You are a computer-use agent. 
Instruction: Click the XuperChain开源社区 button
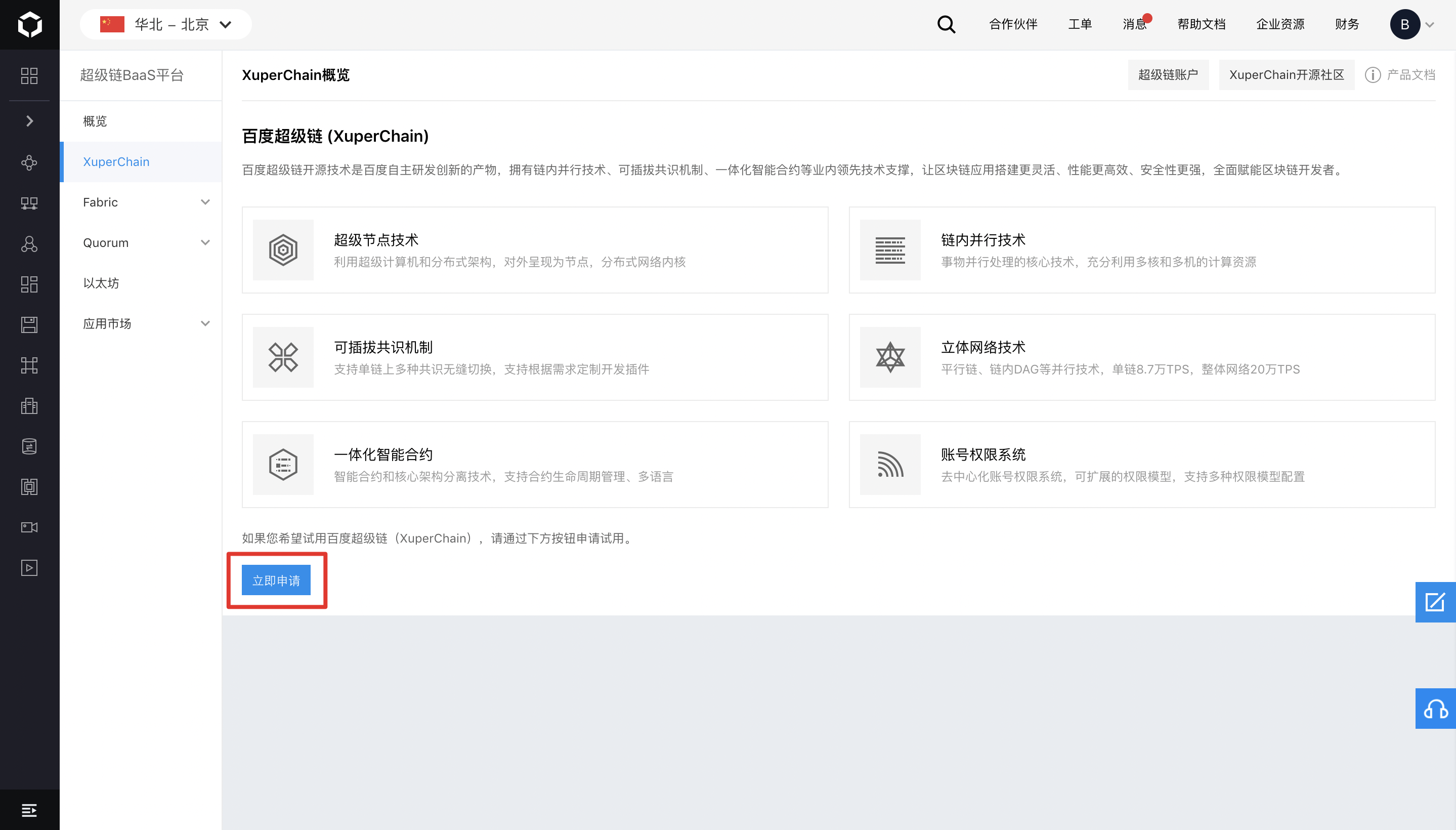pos(1286,75)
